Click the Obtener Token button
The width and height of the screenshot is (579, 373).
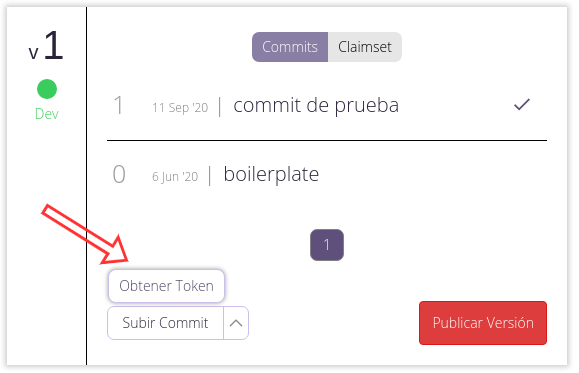[167, 286]
